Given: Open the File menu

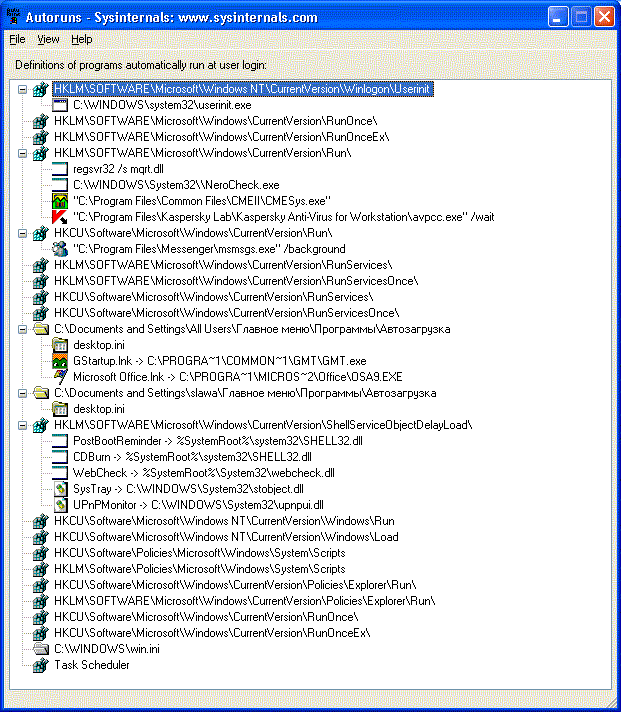Looking at the screenshot, I should [x=17, y=40].
